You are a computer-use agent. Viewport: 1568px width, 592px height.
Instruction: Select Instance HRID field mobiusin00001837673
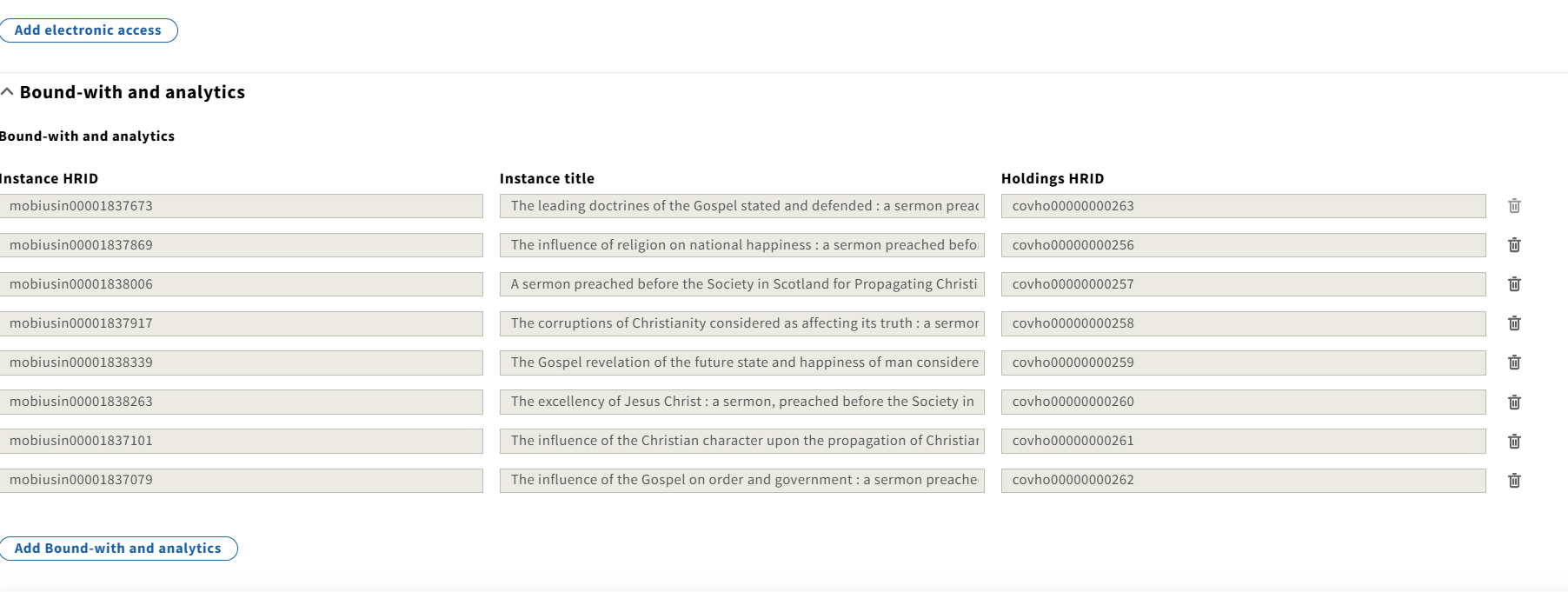tap(241, 206)
